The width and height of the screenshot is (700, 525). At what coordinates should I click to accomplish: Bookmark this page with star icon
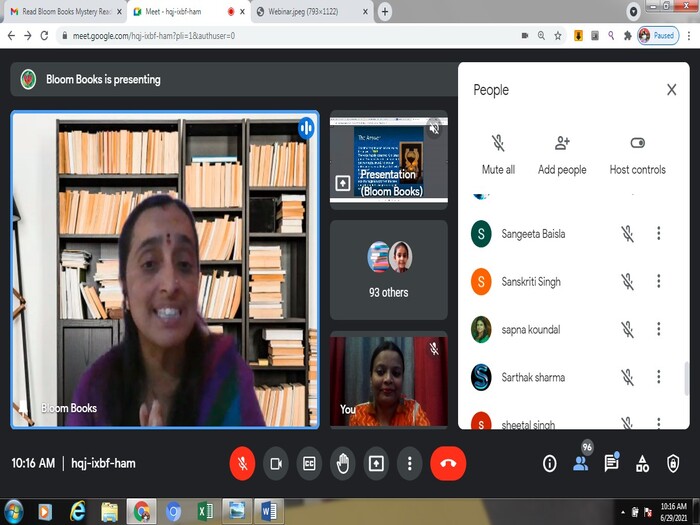click(558, 36)
